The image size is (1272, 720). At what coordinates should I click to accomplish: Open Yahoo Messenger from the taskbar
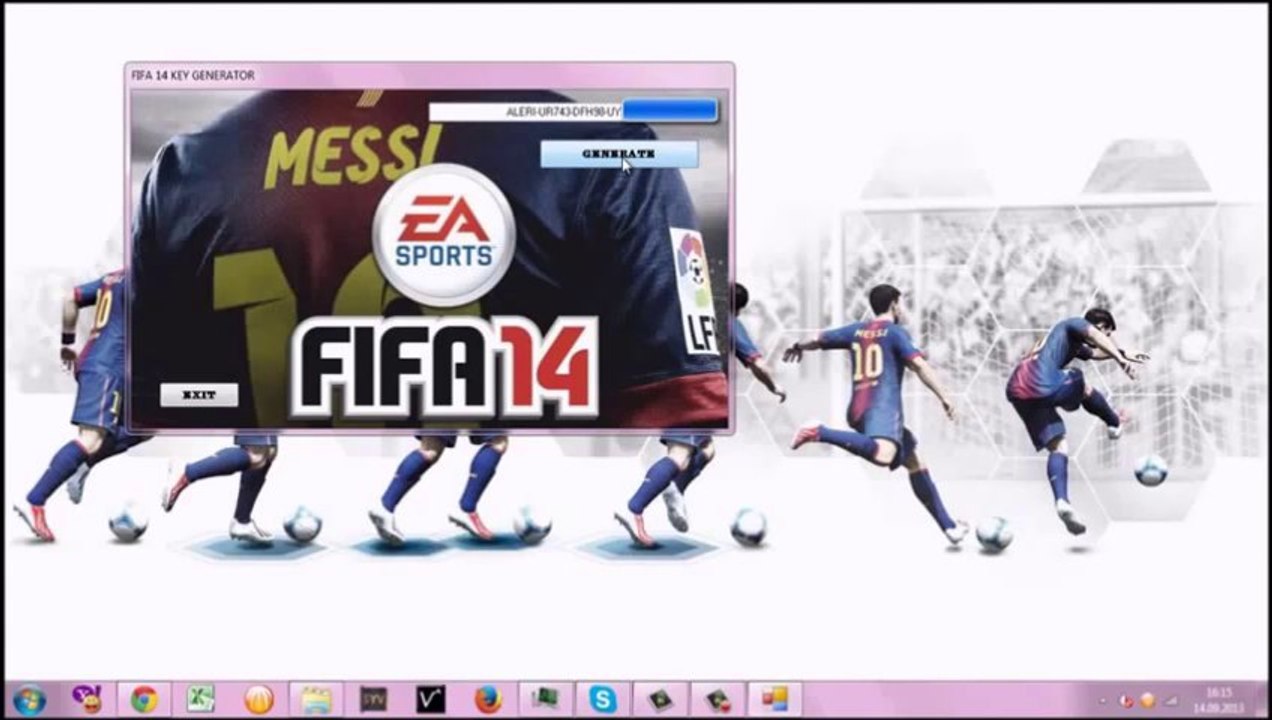[x=86, y=699]
